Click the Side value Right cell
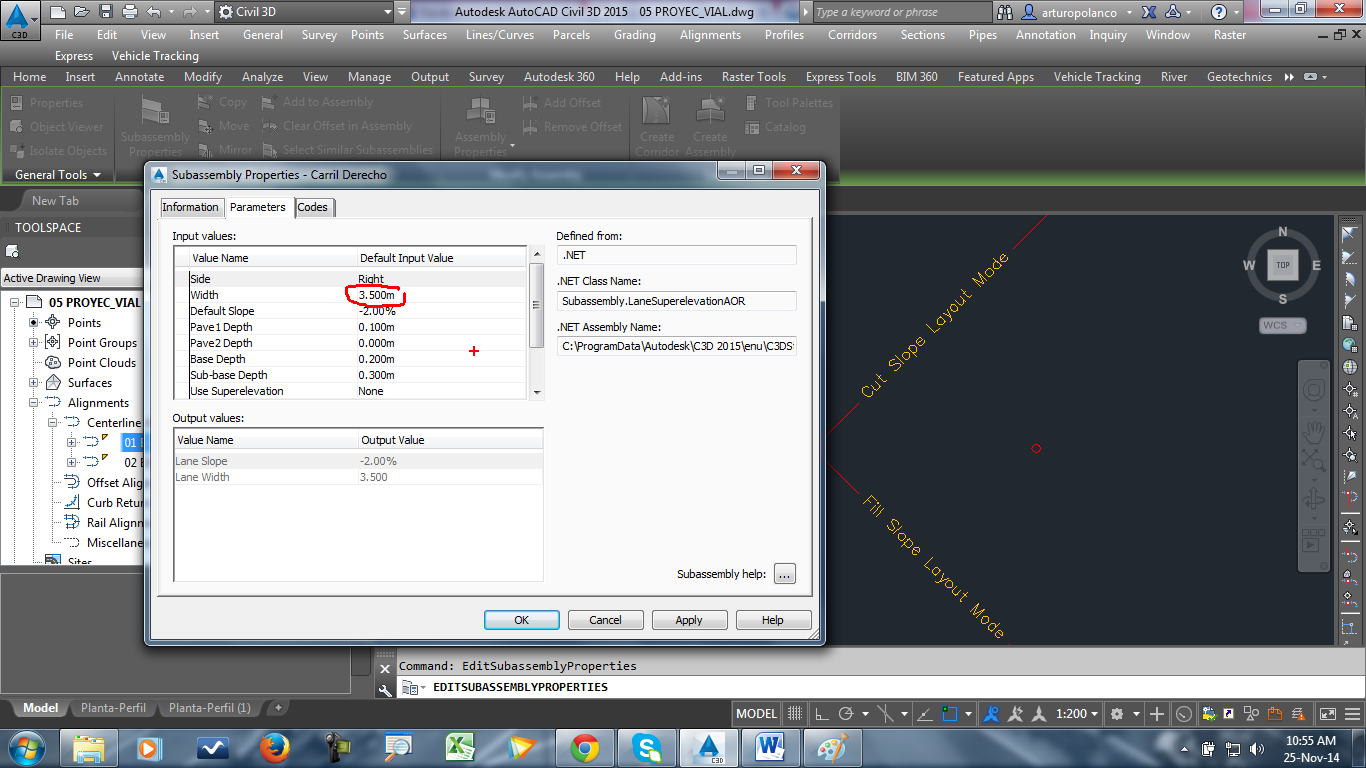Screen dimensions: 1366x768 pyautogui.click(x=441, y=279)
